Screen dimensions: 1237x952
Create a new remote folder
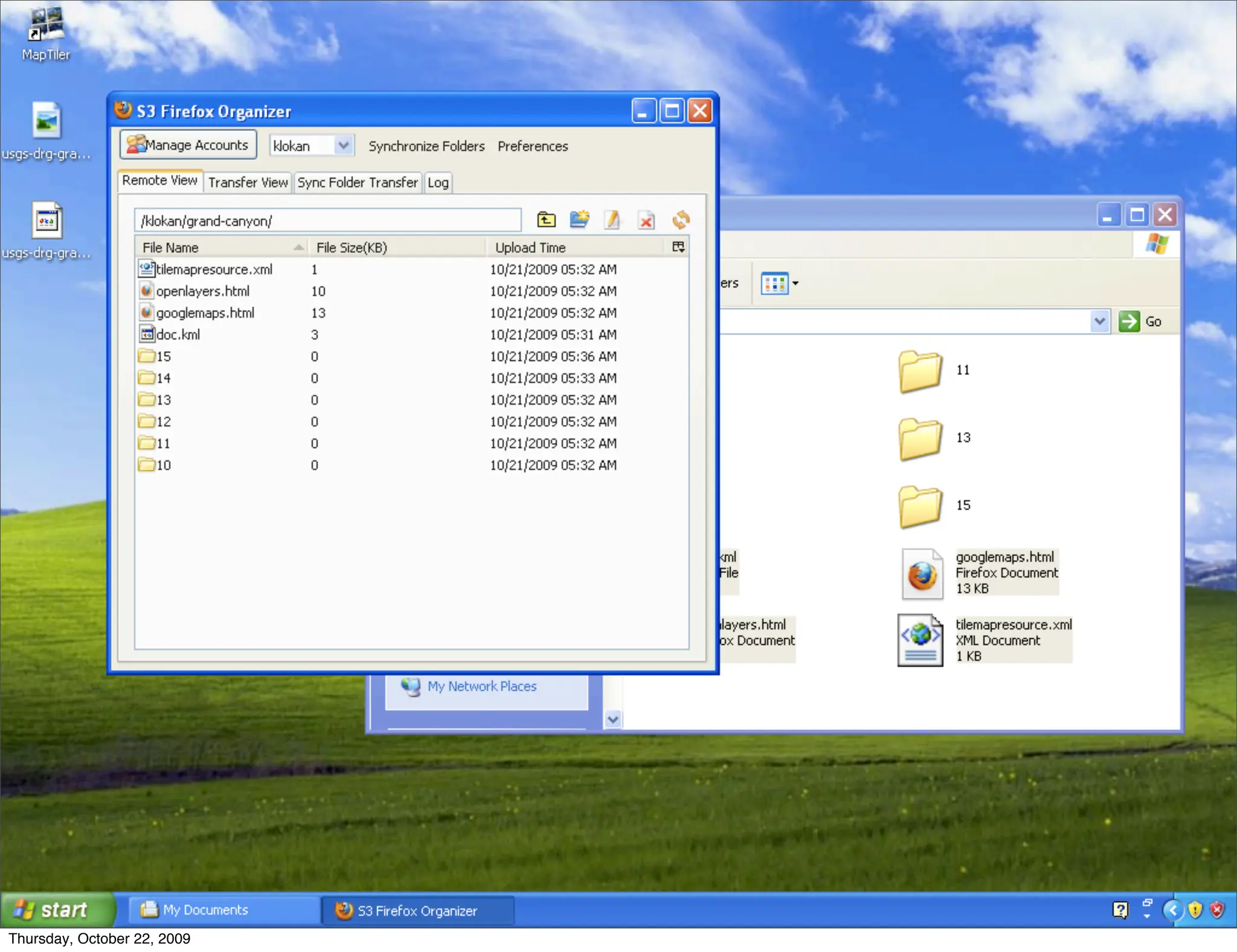tap(579, 220)
